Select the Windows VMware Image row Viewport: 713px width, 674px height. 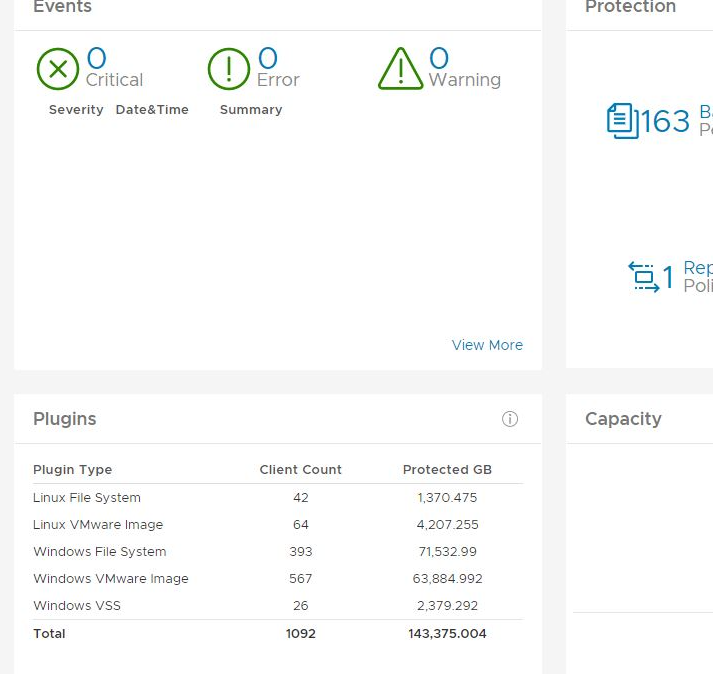[111, 579]
